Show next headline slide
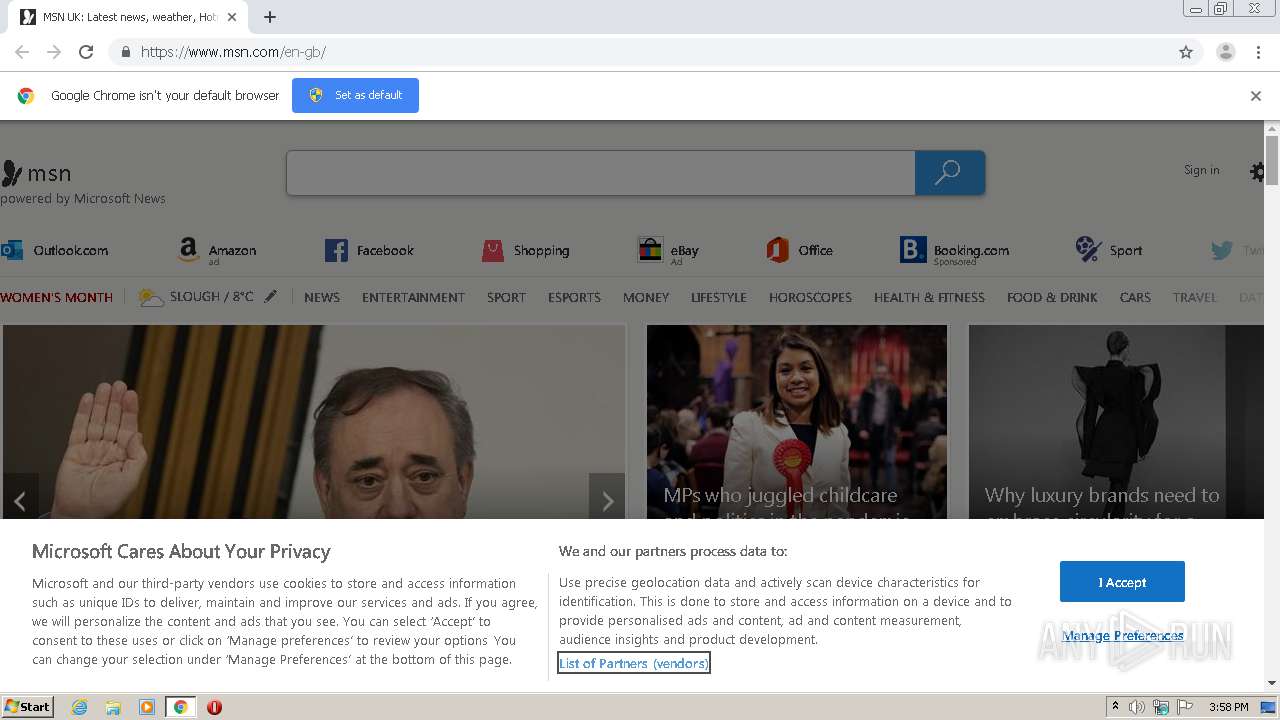 [607, 501]
